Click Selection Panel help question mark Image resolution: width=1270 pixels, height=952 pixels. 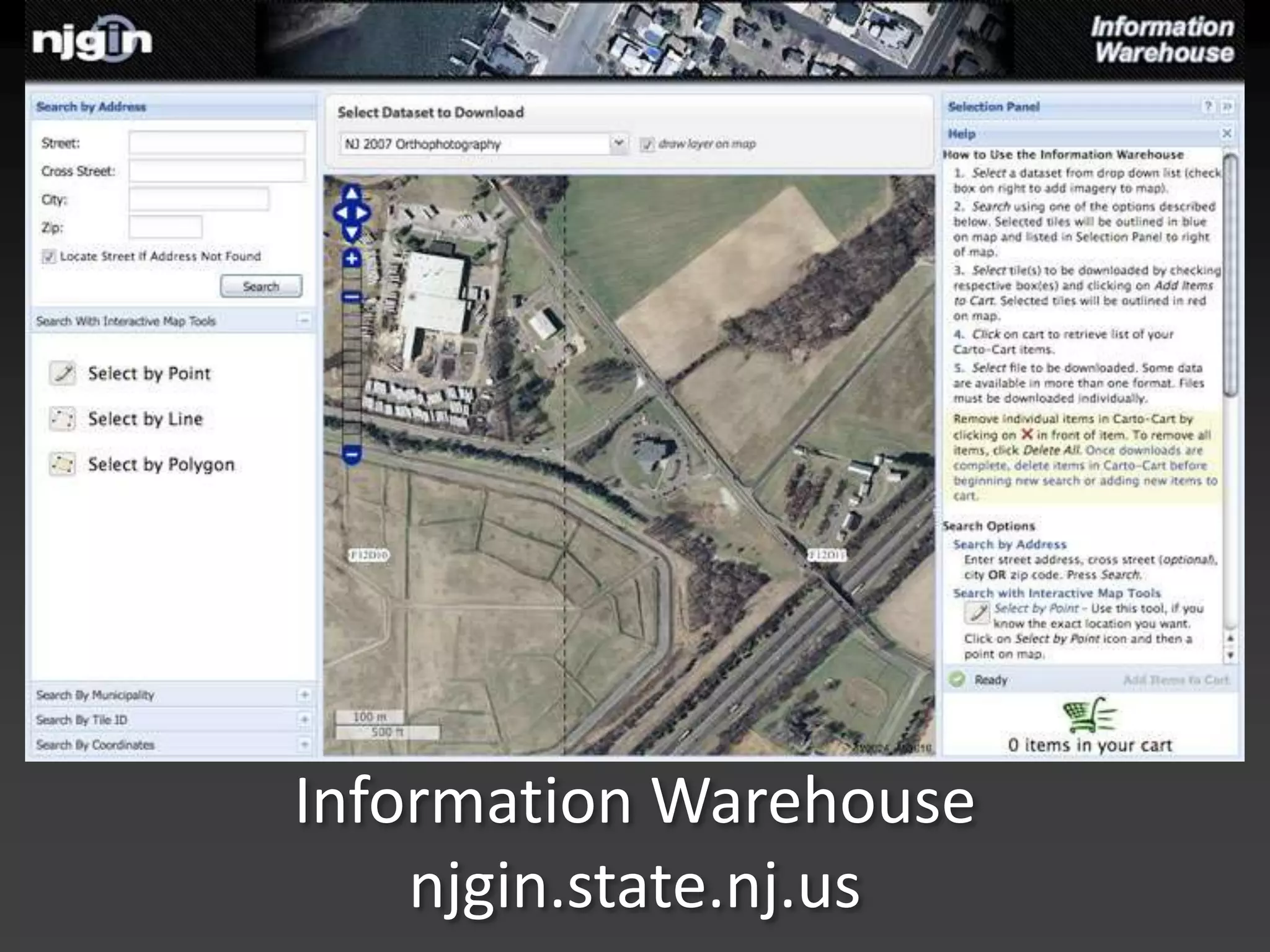click(1208, 107)
